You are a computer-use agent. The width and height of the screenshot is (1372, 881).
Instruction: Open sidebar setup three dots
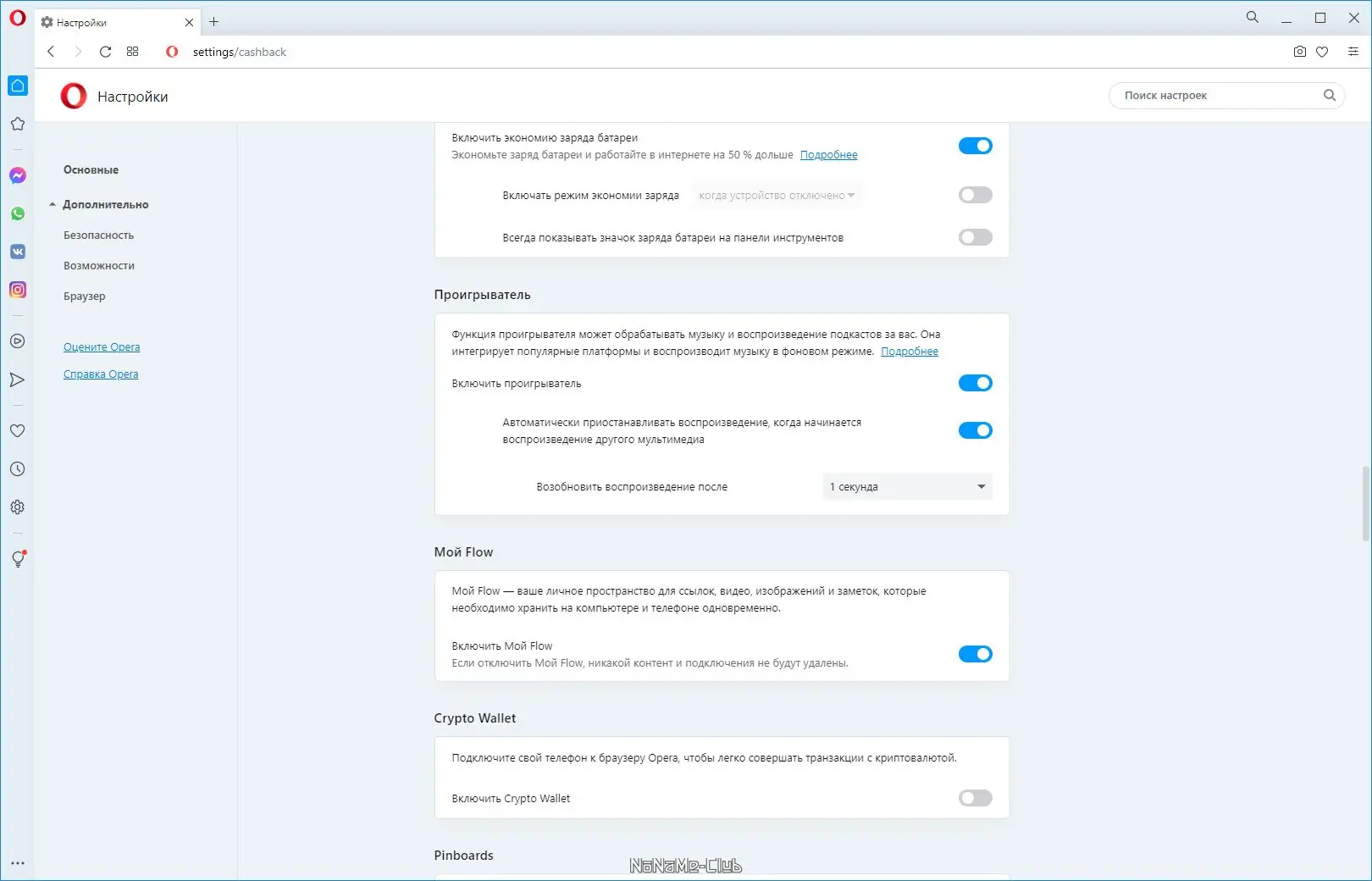tap(18, 863)
